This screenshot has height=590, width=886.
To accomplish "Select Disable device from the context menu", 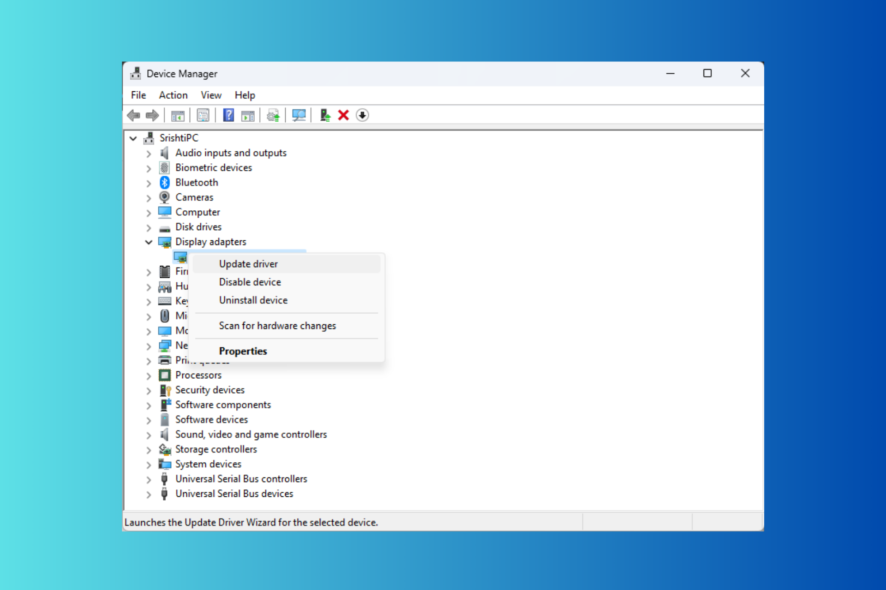I will [x=249, y=282].
